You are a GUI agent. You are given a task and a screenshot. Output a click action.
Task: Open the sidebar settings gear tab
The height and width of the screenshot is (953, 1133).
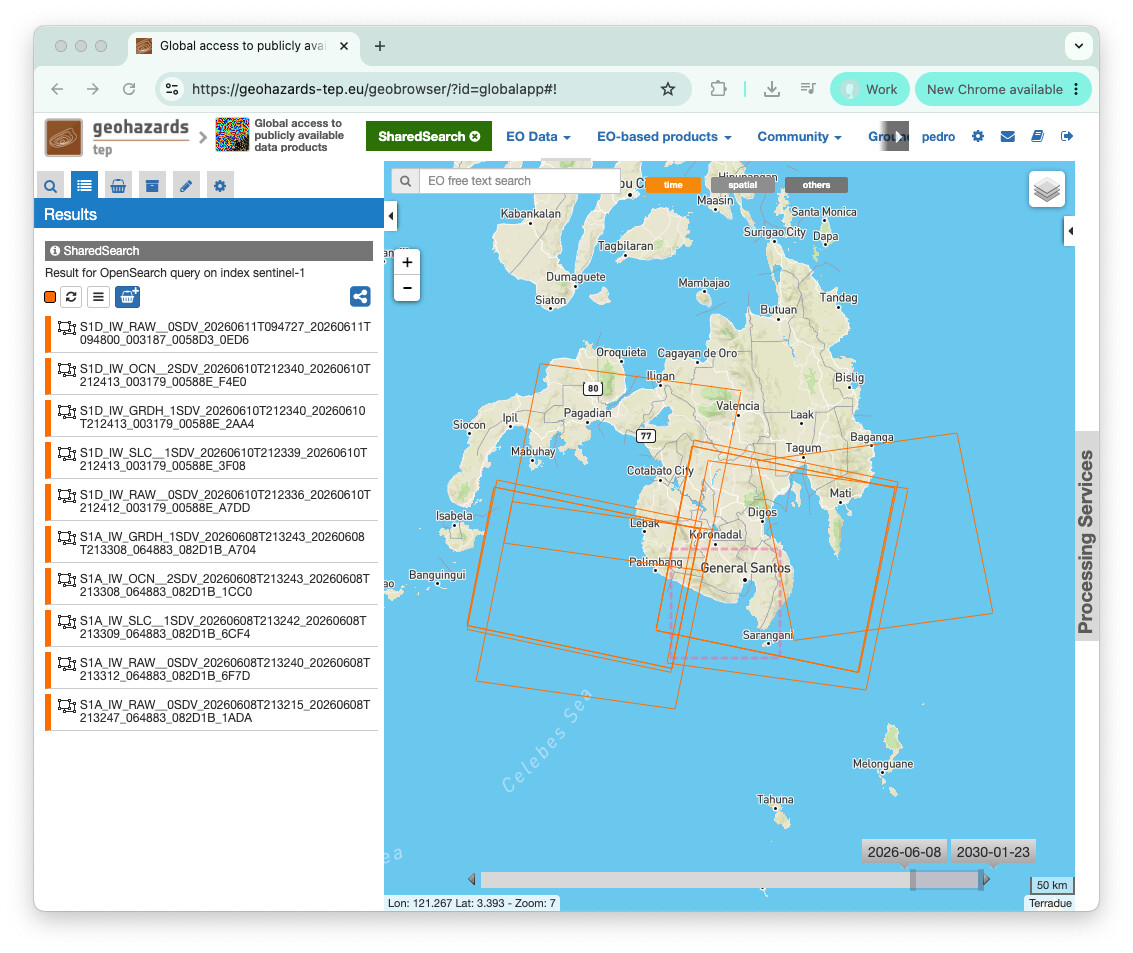(x=220, y=186)
